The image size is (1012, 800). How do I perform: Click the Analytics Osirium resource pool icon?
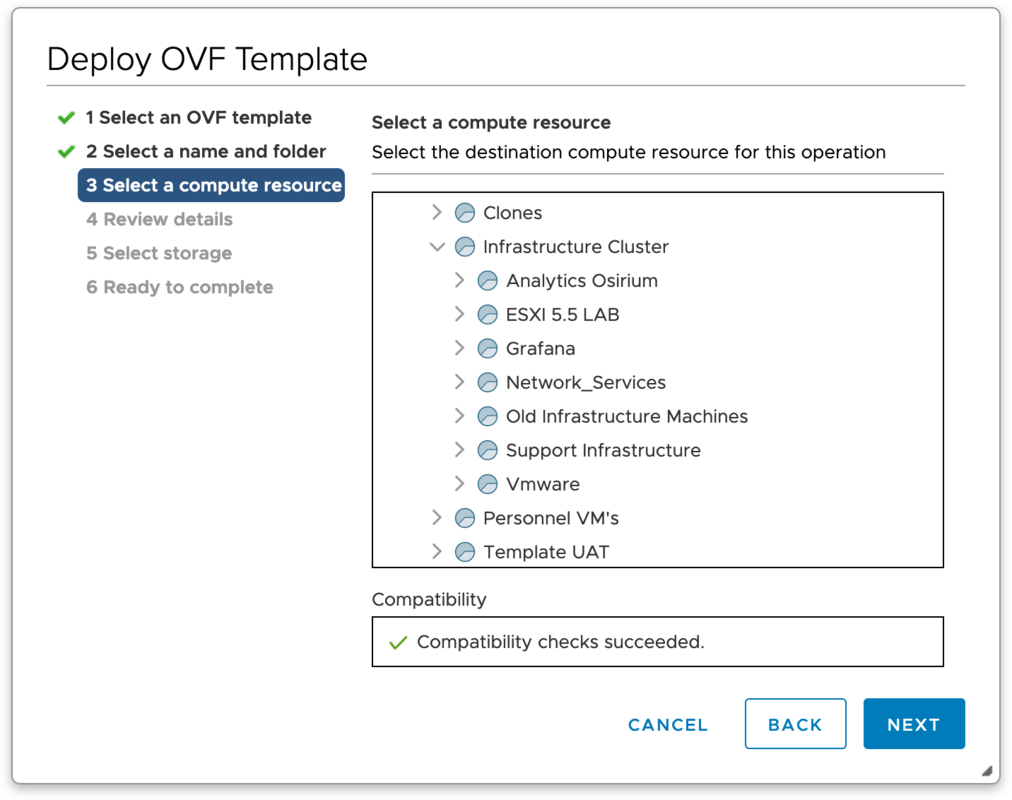pyautogui.click(x=487, y=281)
